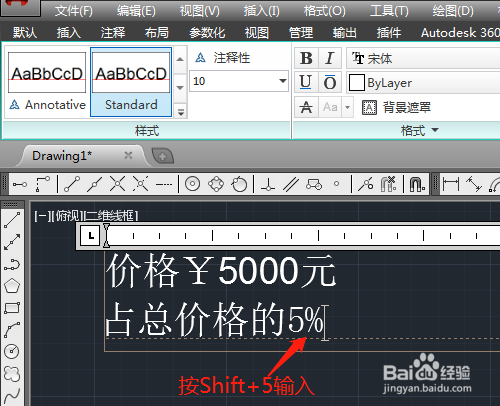Toggle Underline text formatting
The image size is (500, 406).
point(306,82)
